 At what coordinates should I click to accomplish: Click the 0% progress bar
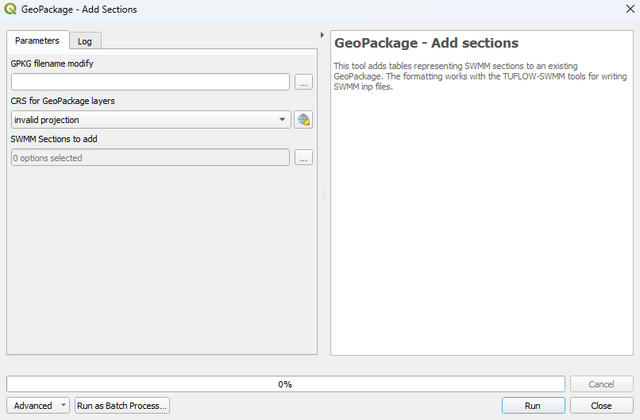tap(285, 384)
